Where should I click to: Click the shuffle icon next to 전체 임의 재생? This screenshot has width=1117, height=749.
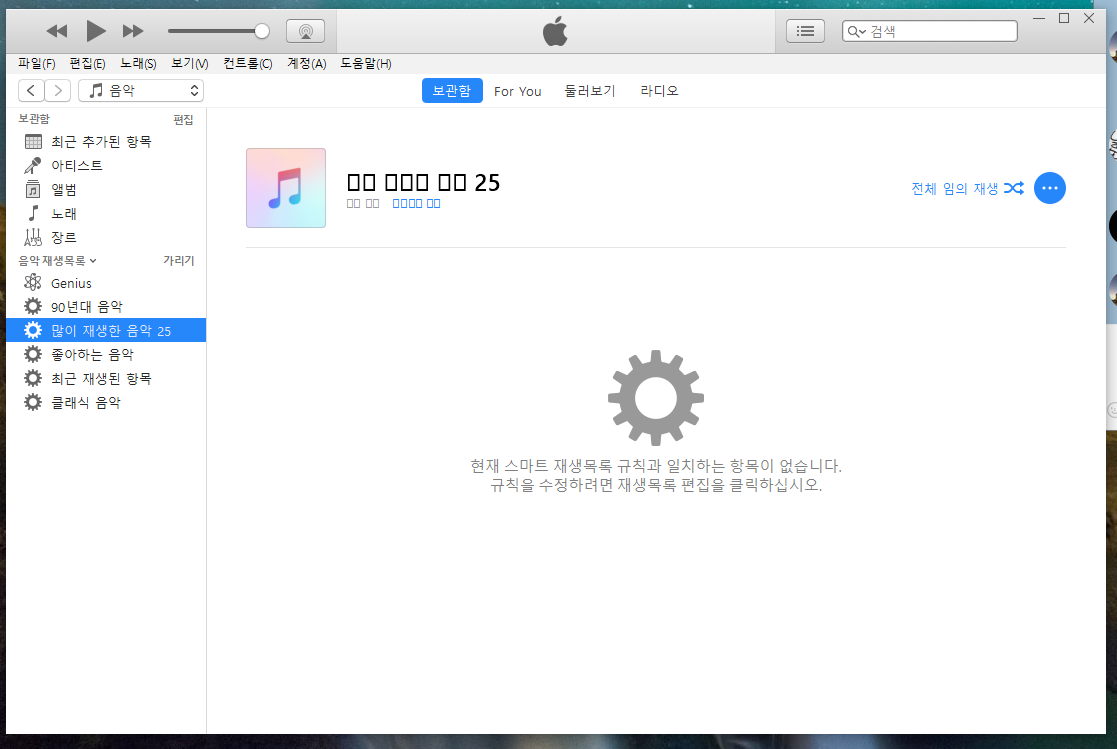point(1013,188)
